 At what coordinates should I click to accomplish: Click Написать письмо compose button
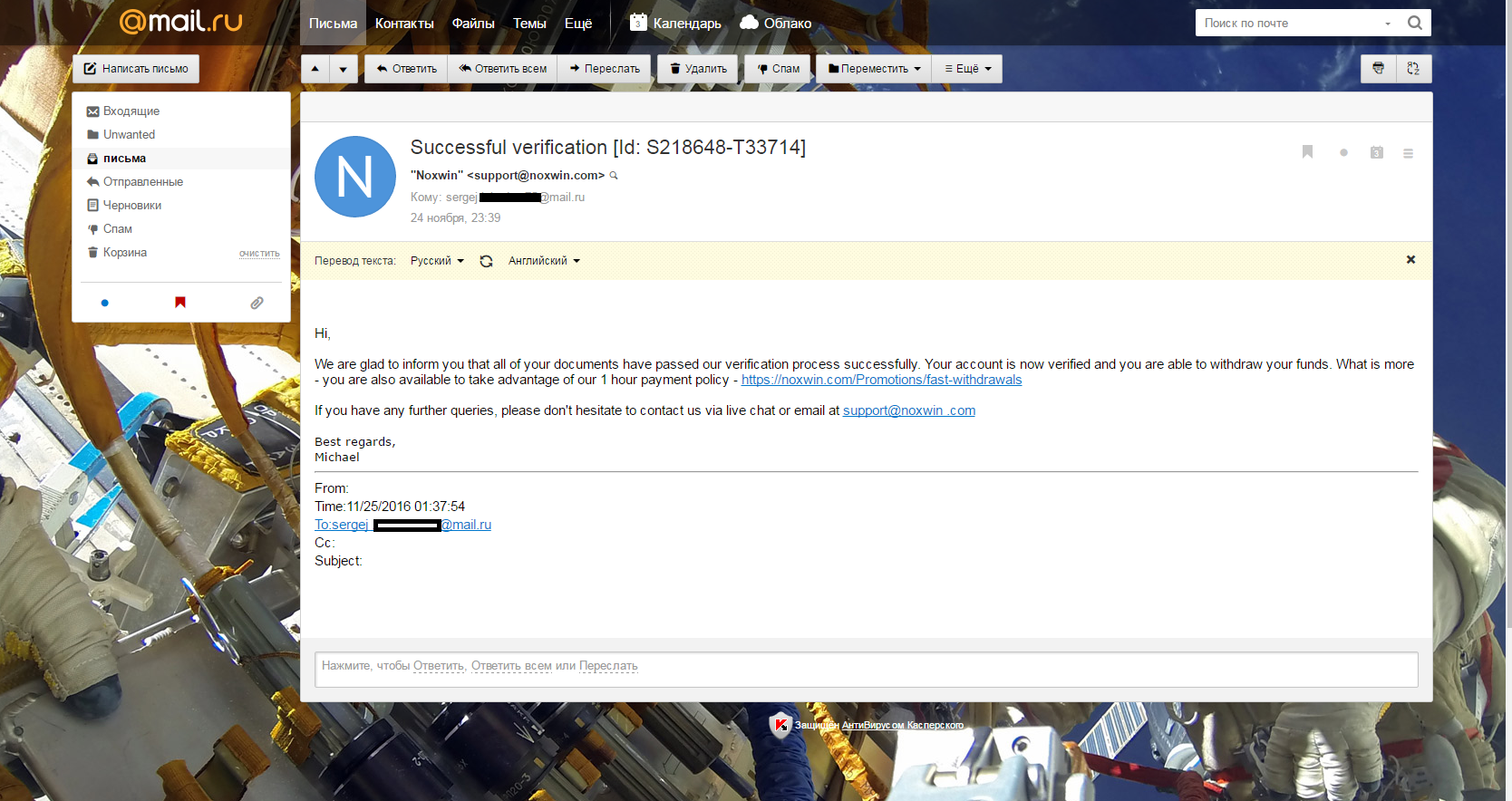coord(136,69)
